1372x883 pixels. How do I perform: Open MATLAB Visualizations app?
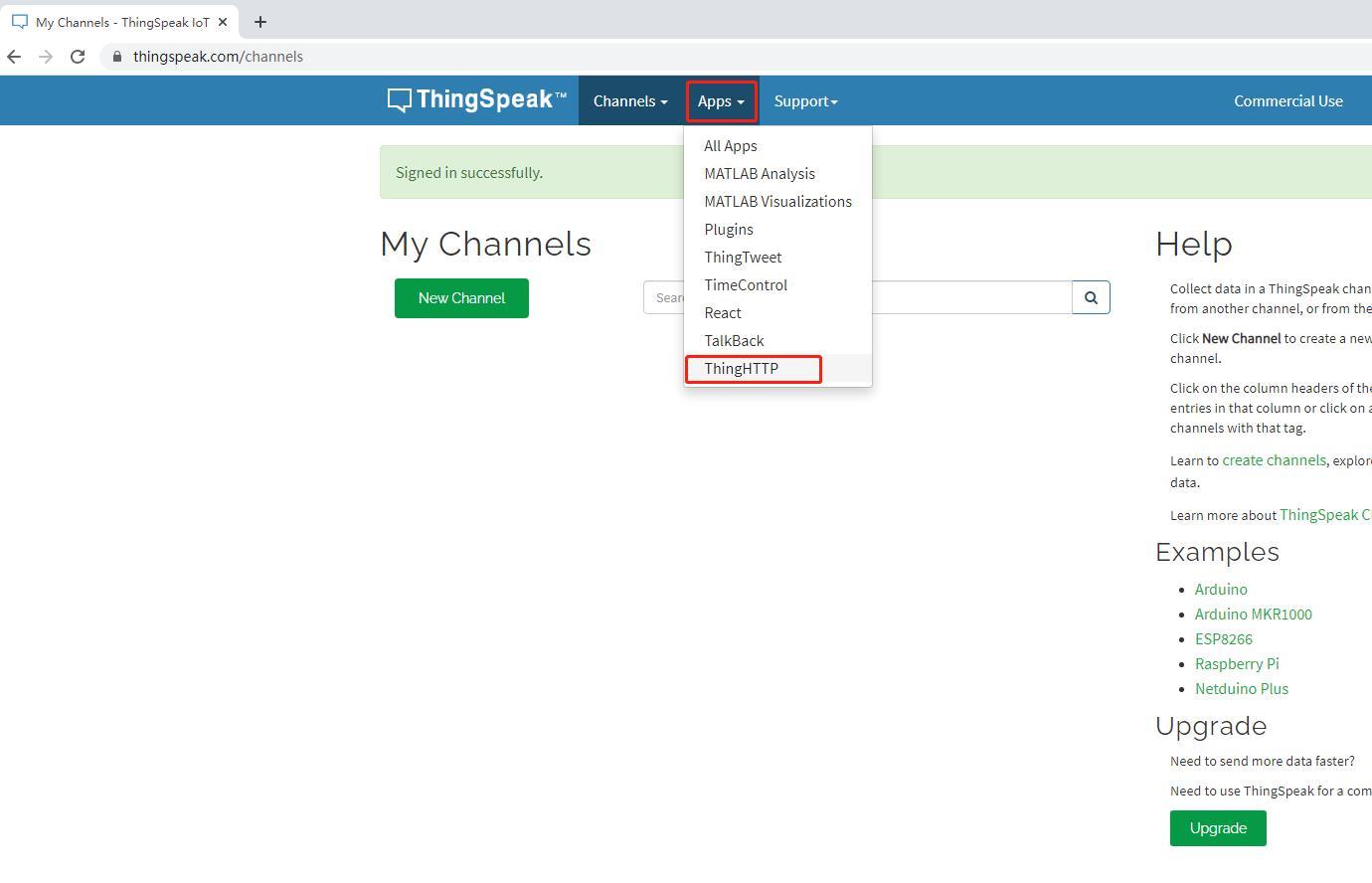(x=777, y=202)
